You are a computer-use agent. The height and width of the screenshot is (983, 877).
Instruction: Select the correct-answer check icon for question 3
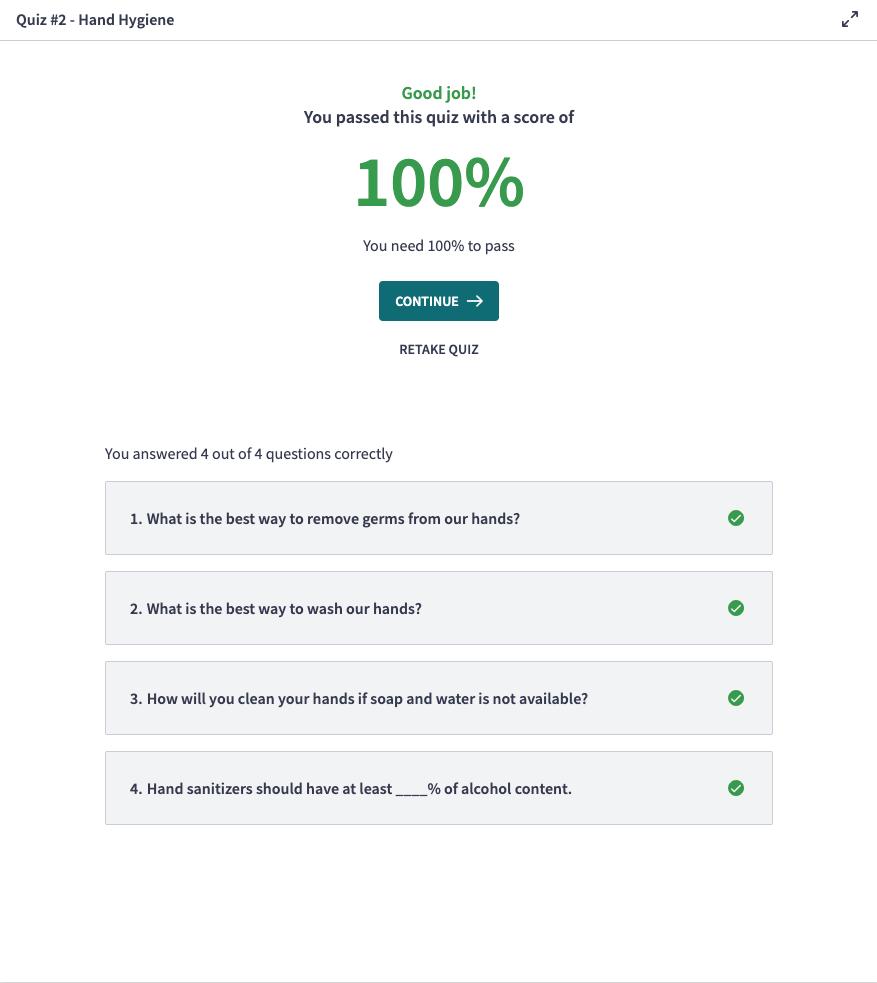tap(736, 698)
